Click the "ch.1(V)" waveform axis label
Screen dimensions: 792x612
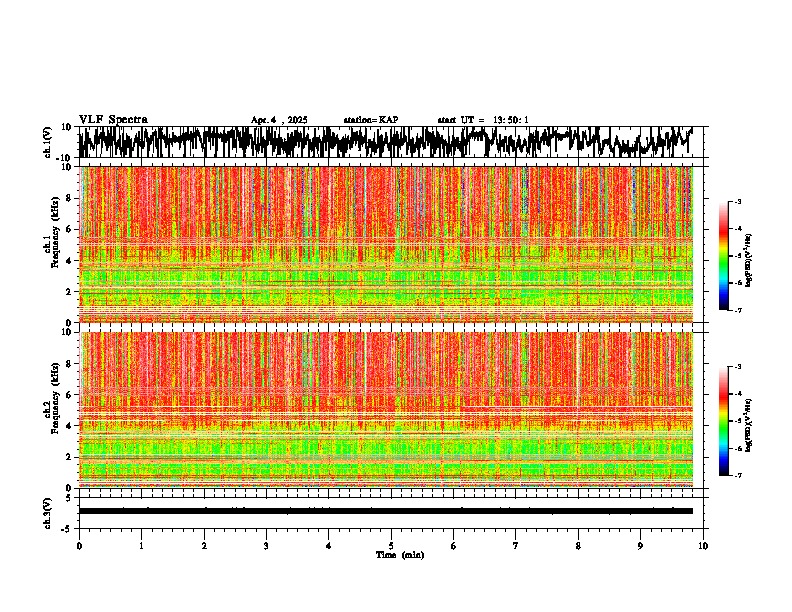[48, 142]
